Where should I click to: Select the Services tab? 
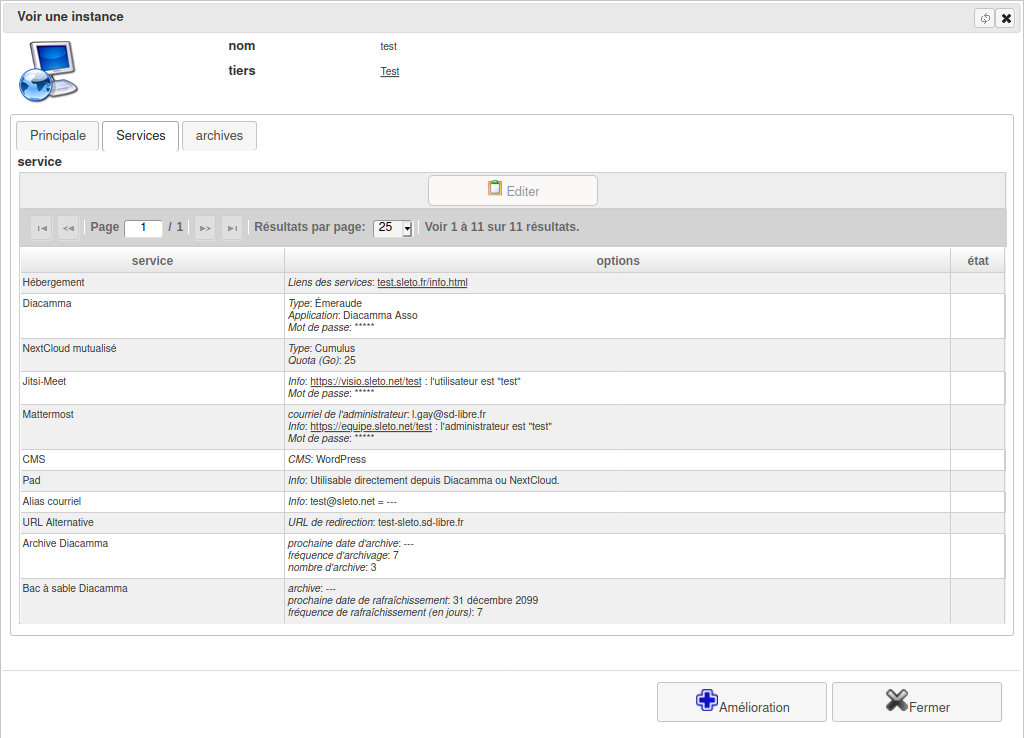click(x=141, y=136)
